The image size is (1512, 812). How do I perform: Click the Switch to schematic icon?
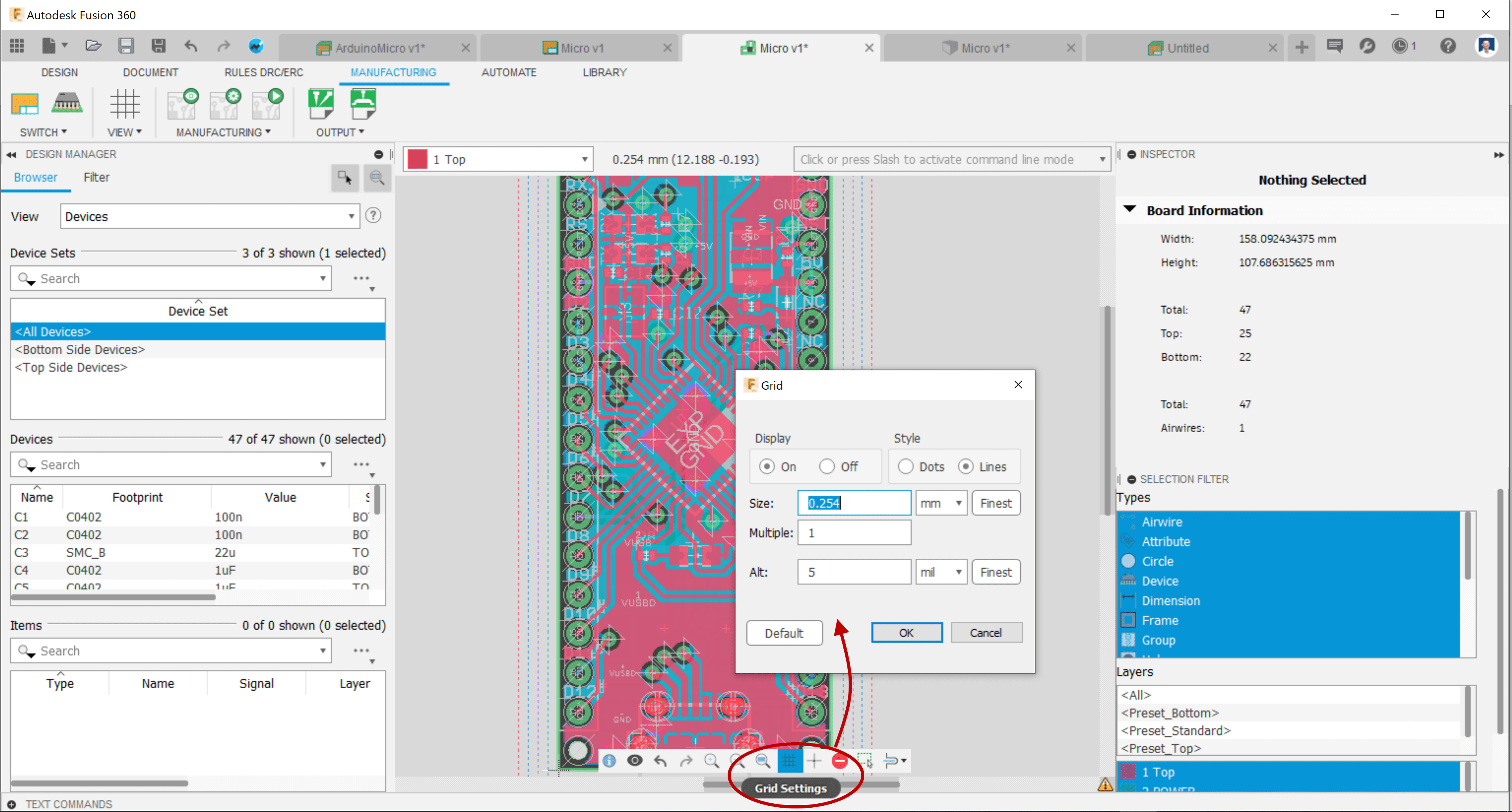point(25,104)
